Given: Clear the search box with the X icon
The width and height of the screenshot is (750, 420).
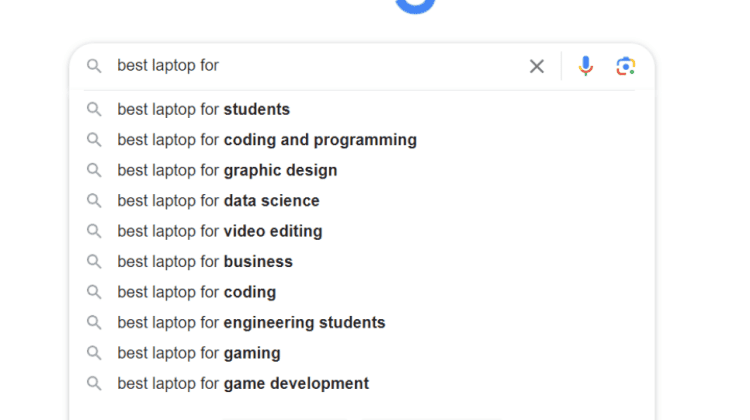Looking at the screenshot, I should [x=537, y=66].
